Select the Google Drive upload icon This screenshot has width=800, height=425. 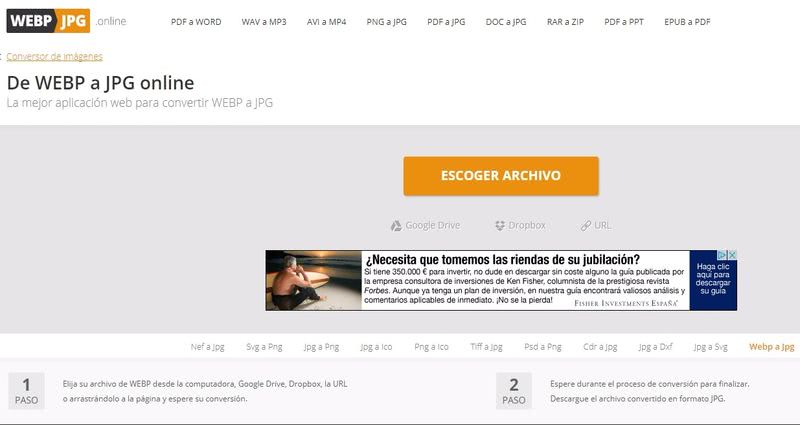pos(396,226)
